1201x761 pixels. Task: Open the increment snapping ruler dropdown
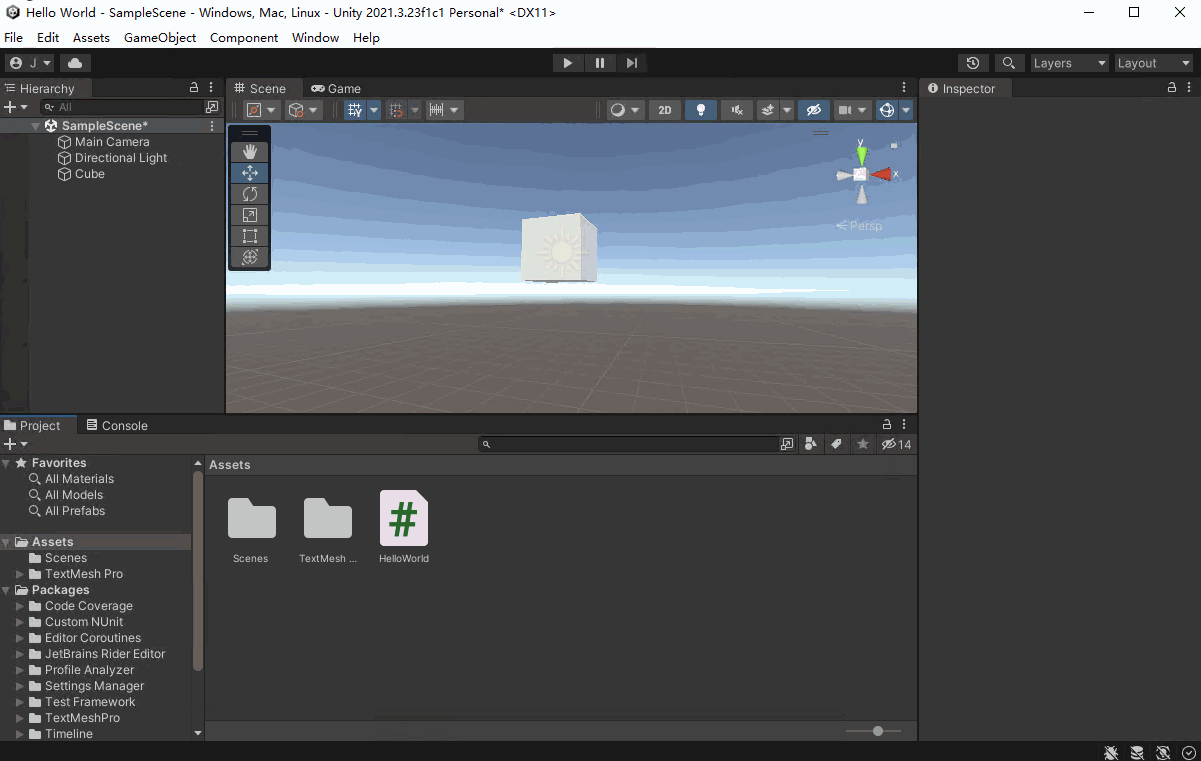point(444,110)
